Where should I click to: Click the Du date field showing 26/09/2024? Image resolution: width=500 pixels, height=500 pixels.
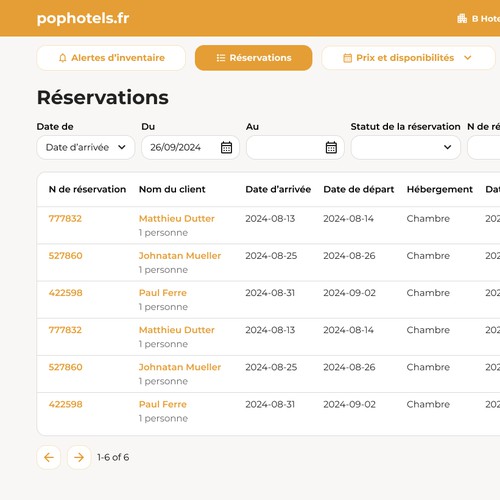[190, 147]
